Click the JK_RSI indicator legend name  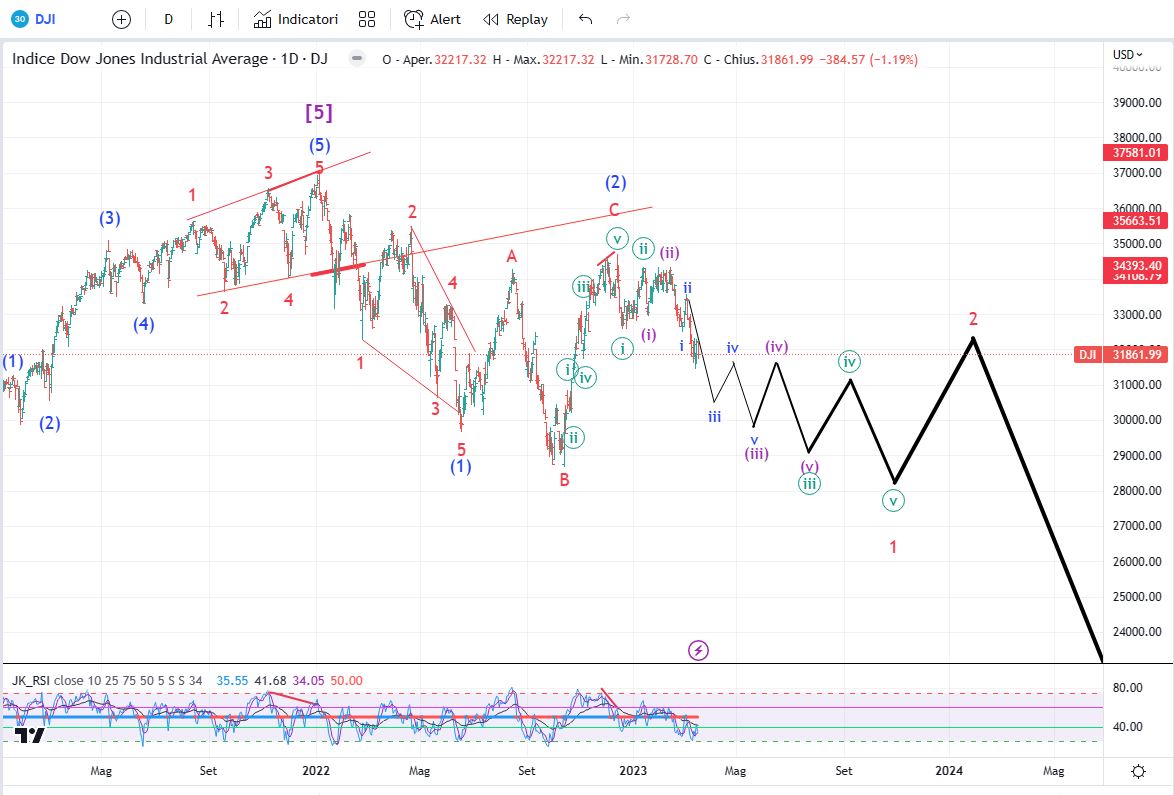31,680
